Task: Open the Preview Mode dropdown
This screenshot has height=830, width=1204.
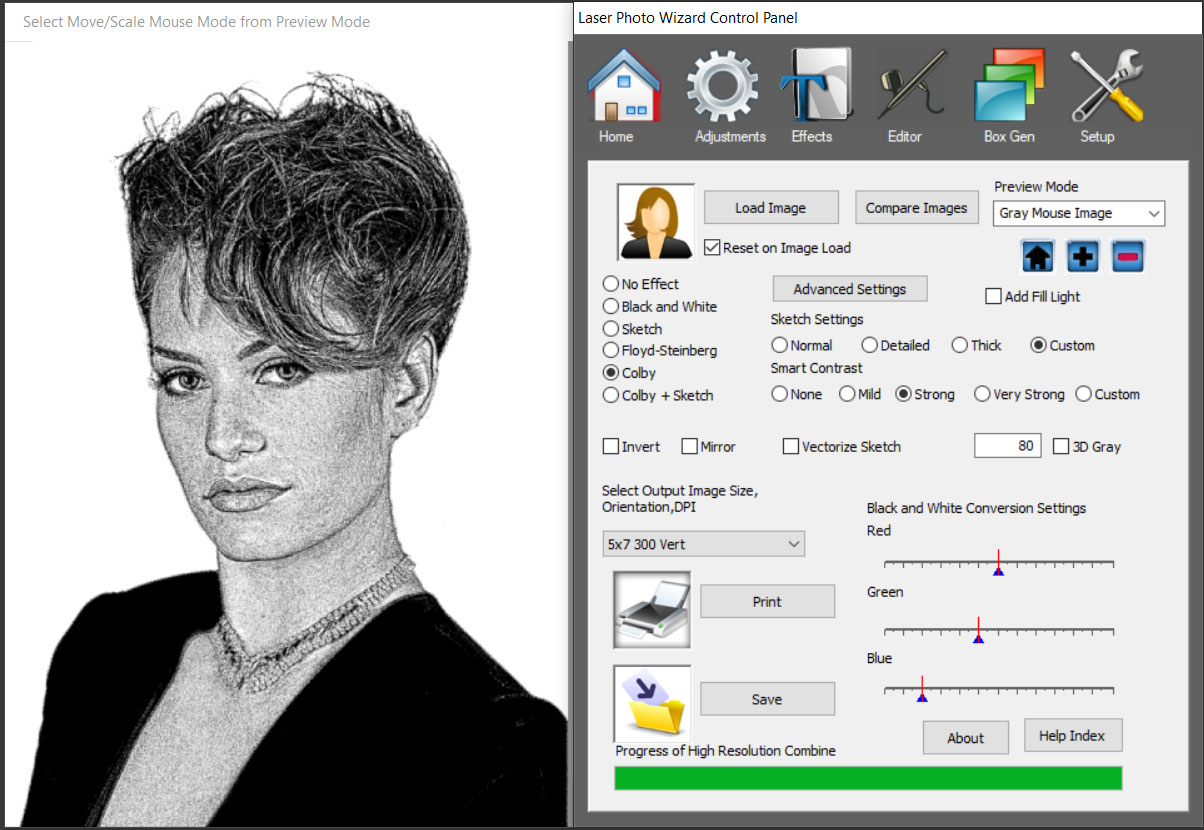Action: [x=1079, y=213]
